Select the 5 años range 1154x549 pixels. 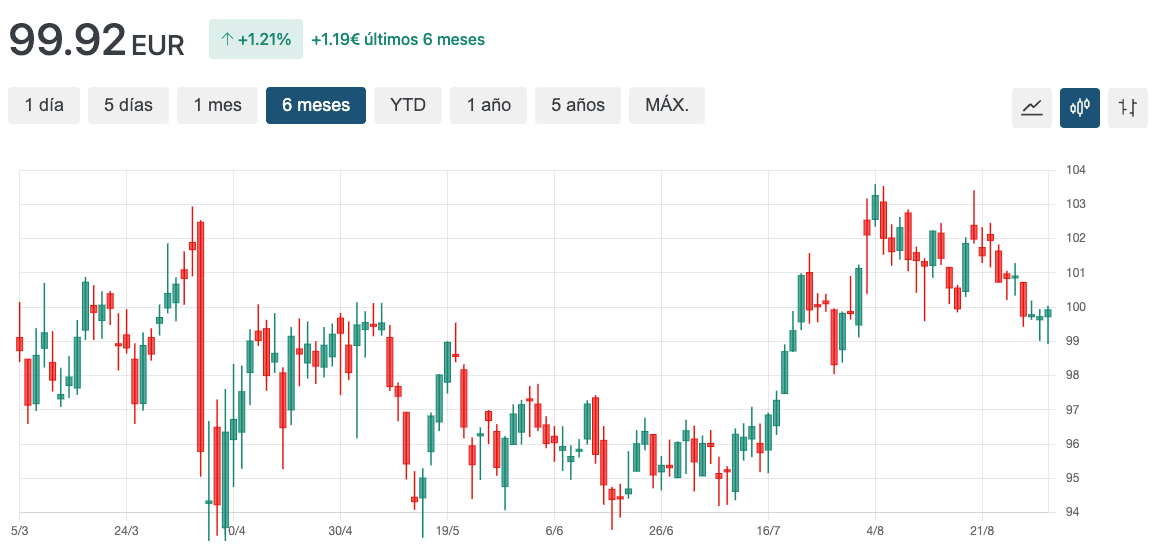[x=578, y=105]
